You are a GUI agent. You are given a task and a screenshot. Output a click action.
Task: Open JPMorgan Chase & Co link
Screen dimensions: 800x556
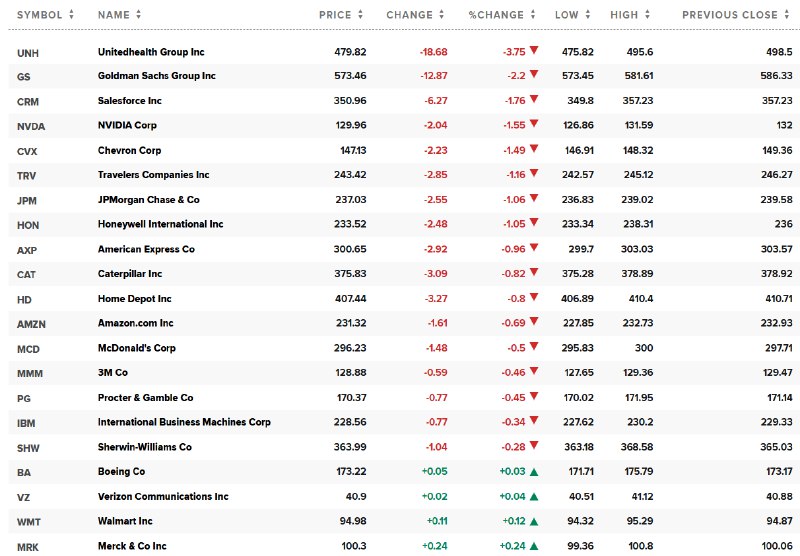pyautogui.click(x=148, y=200)
